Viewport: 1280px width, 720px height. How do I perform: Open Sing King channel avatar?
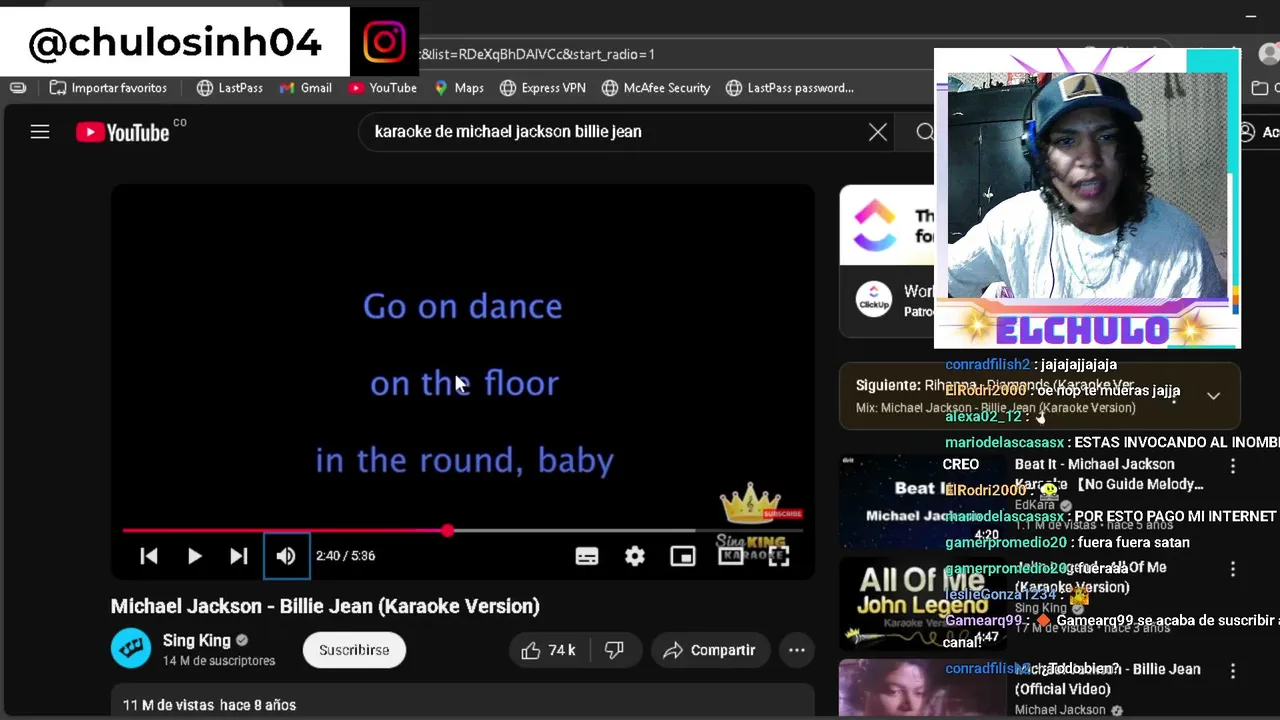[x=131, y=649]
